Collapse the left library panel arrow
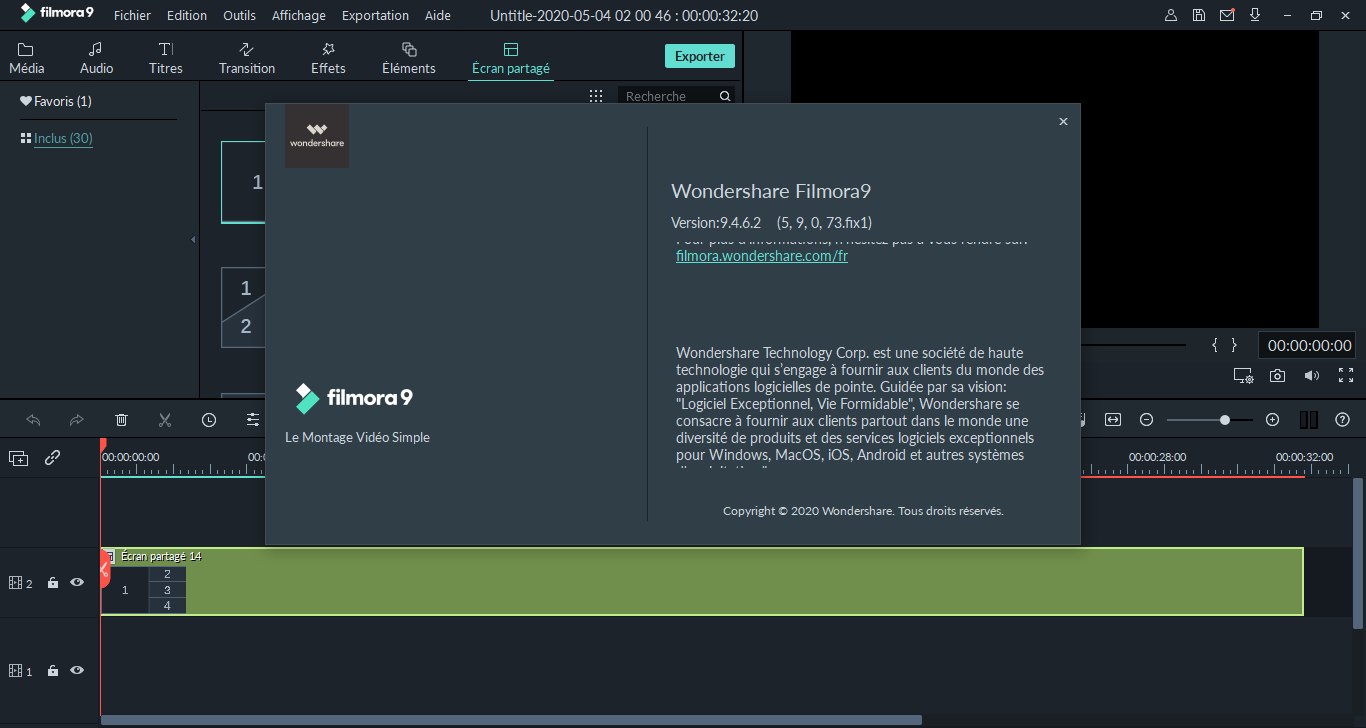Screen dimensions: 1366x728 point(193,240)
